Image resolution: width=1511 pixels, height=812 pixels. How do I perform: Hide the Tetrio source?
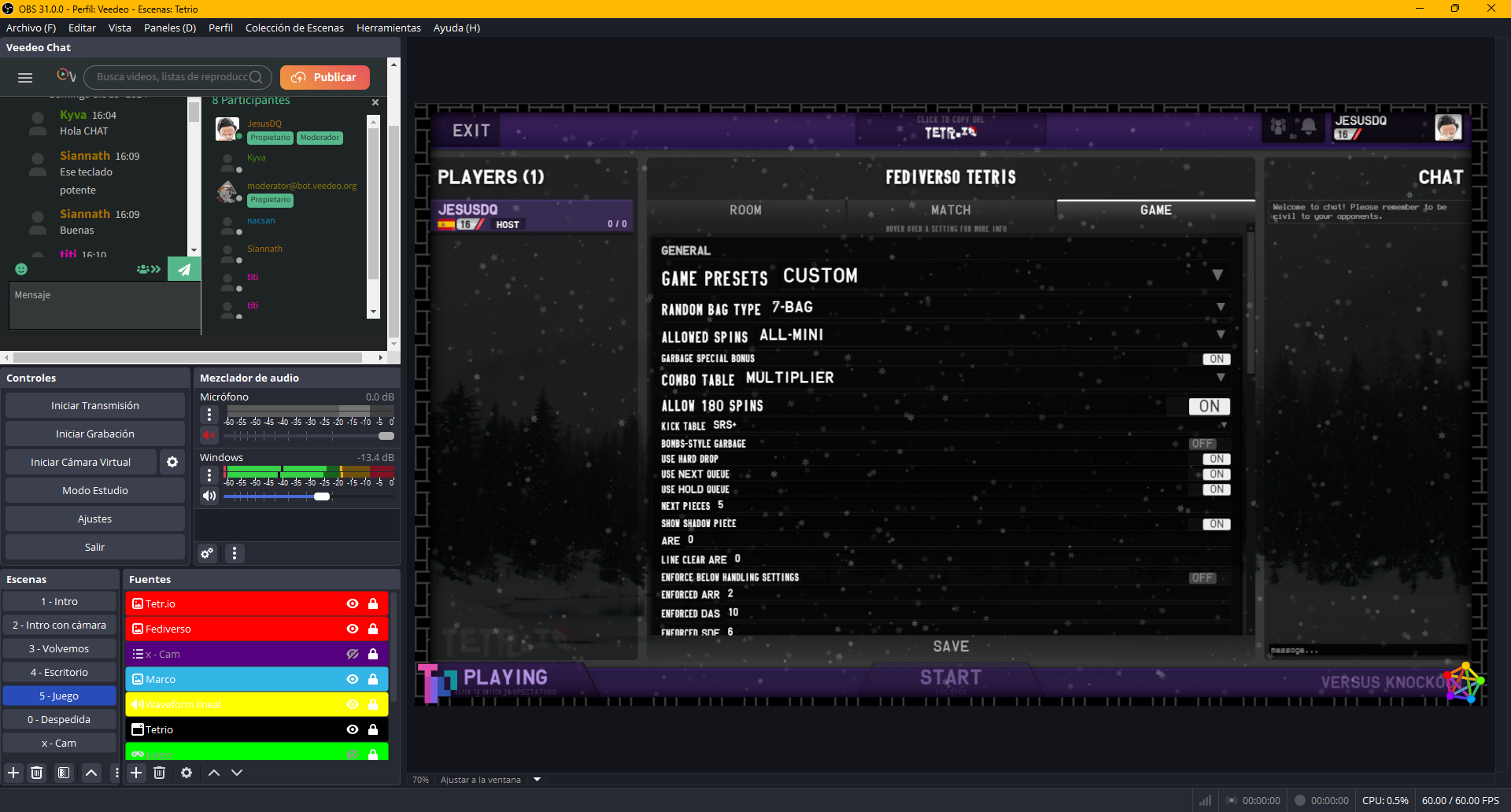point(353,729)
